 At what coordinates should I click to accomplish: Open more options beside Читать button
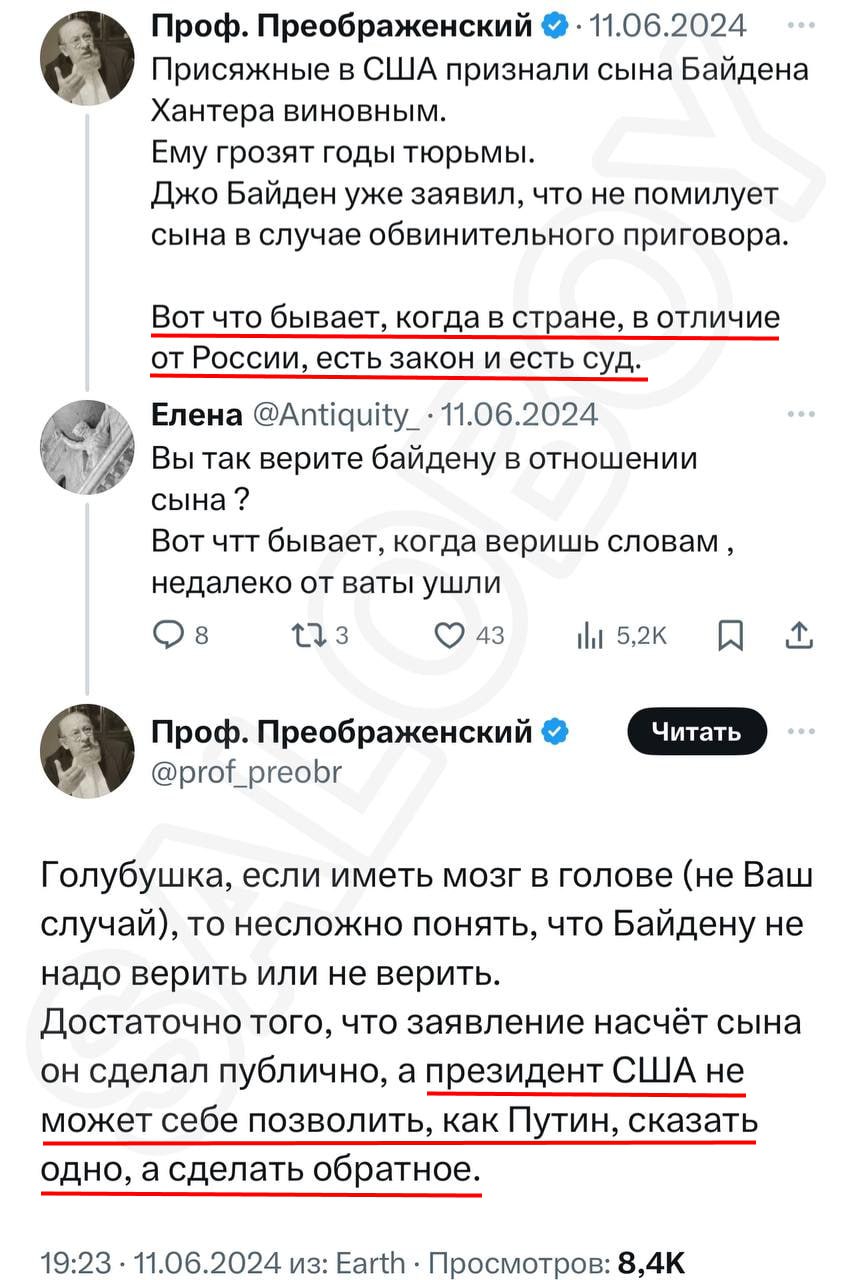800,731
